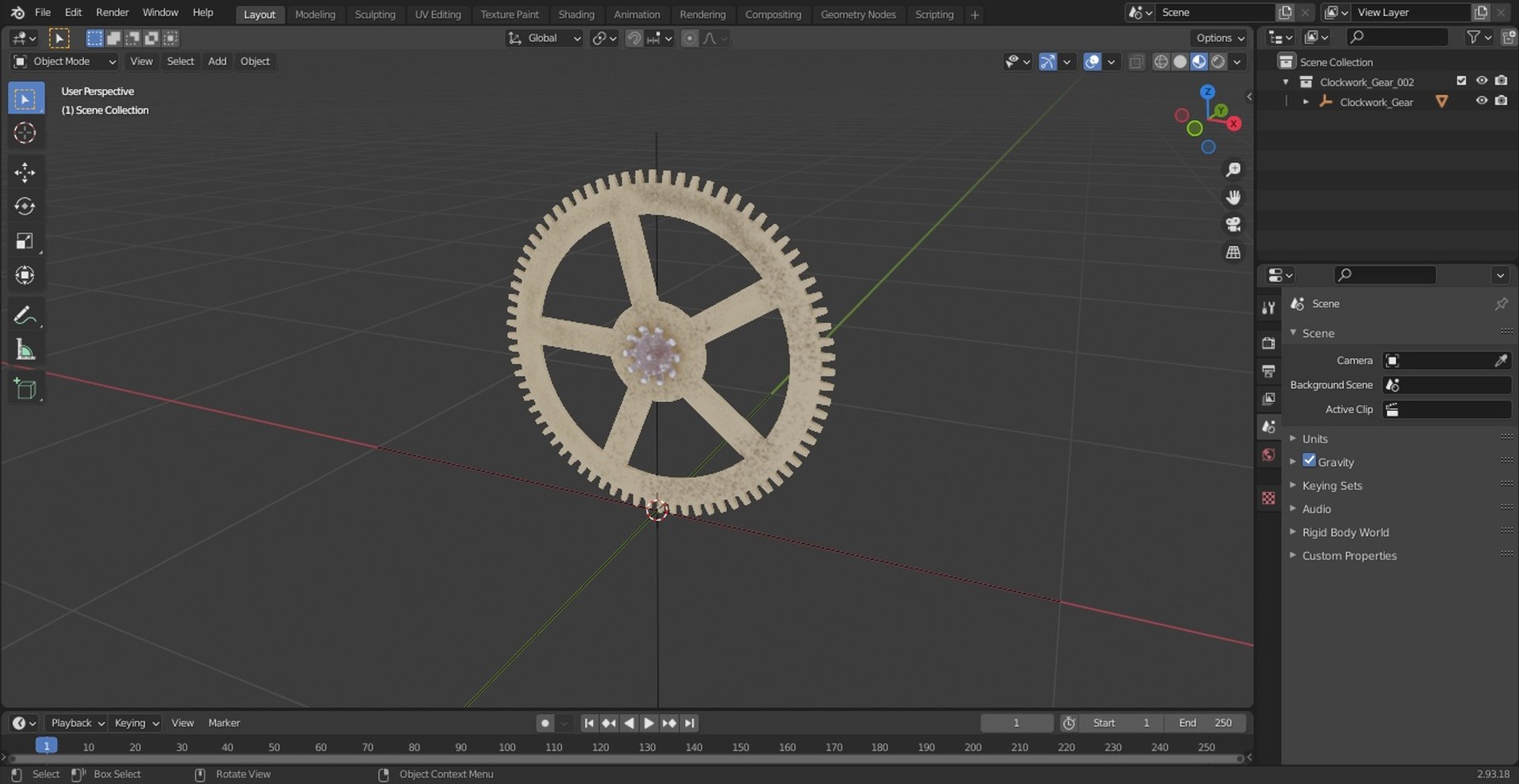The height and width of the screenshot is (784, 1519).
Task: Pin the Scene properties panel
Action: 1501,304
